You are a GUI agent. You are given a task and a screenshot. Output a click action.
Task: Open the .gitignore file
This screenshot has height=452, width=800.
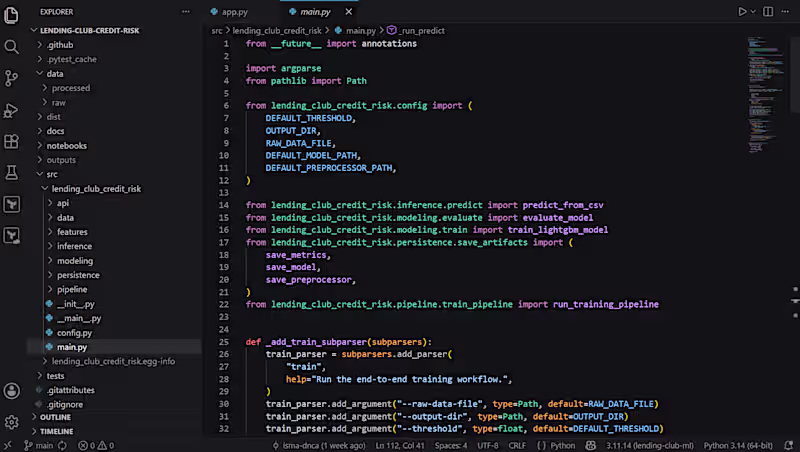coord(65,404)
